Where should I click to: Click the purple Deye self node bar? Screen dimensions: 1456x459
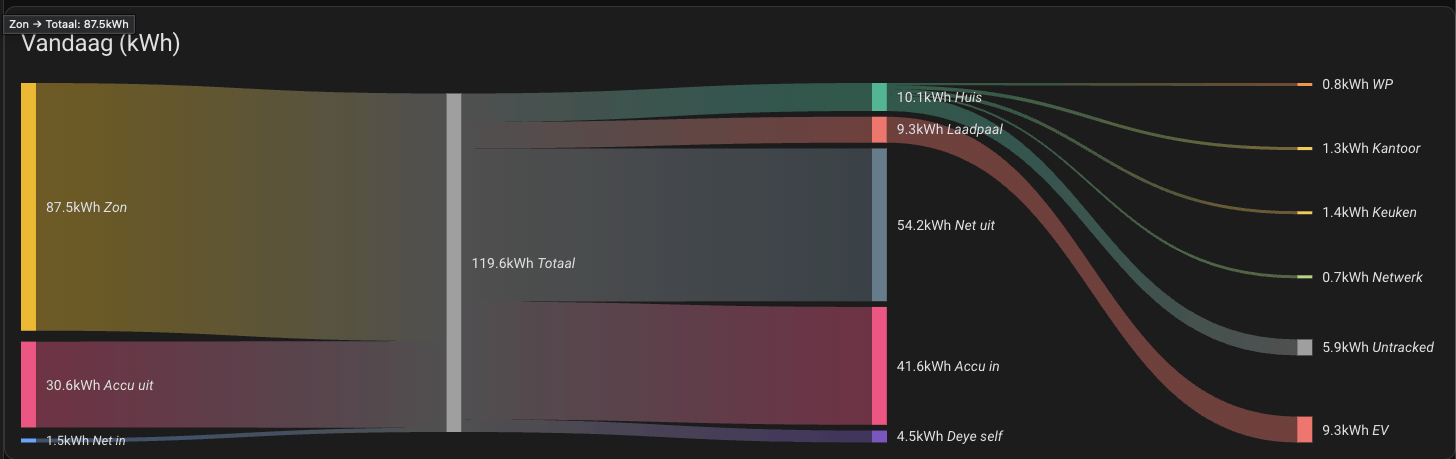pos(879,436)
